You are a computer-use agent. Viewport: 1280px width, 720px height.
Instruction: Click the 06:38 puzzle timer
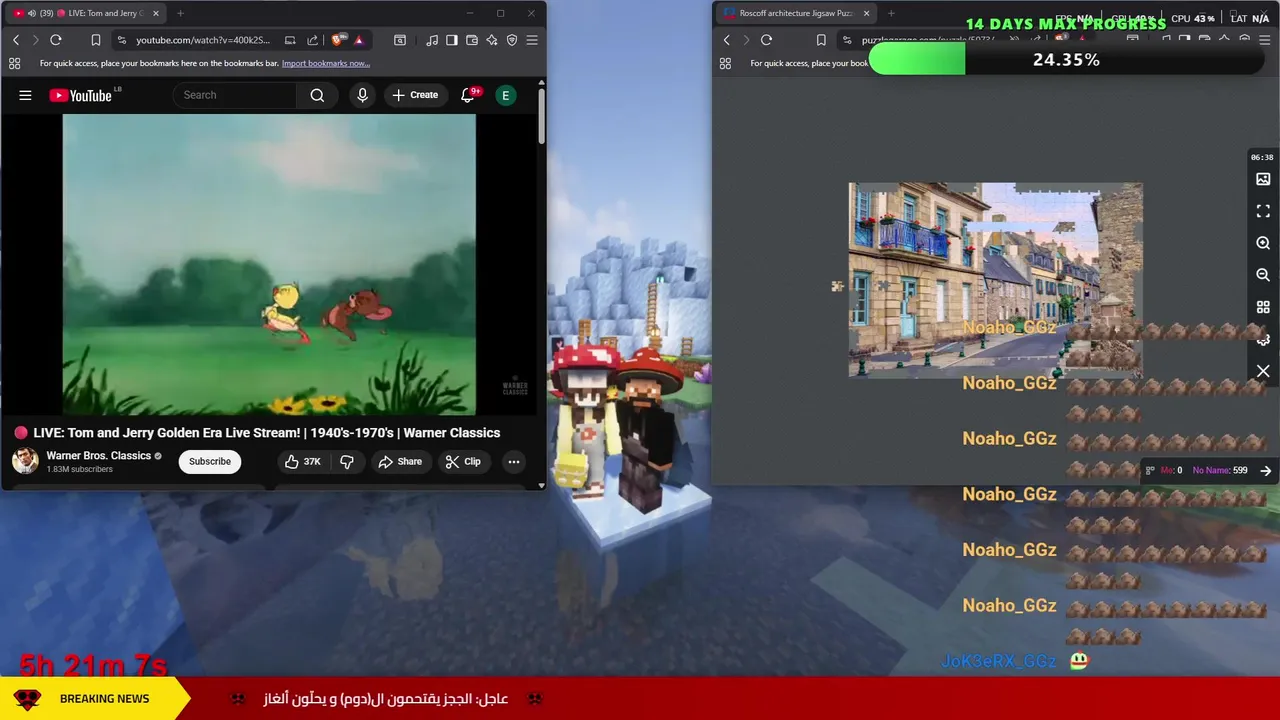click(1262, 157)
